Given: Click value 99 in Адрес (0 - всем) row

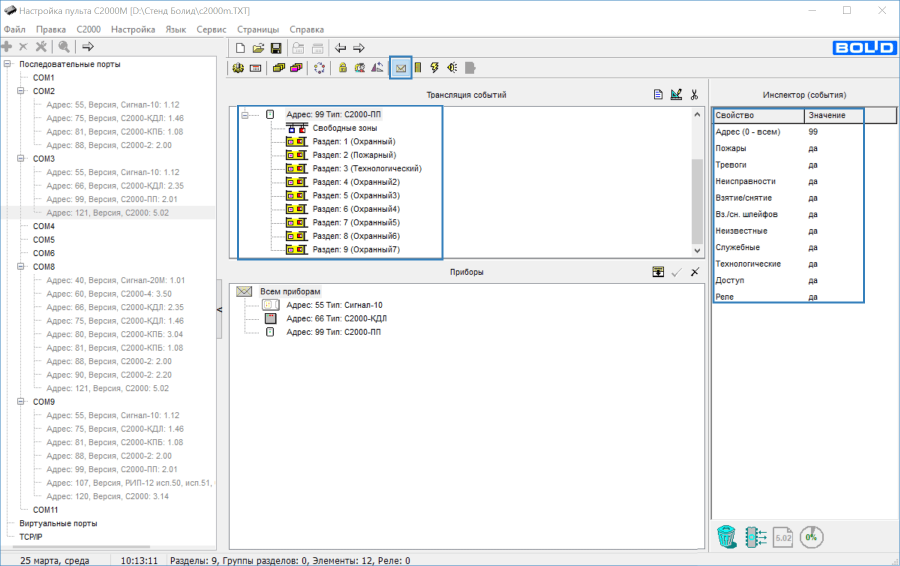Looking at the screenshot, I should [813, 131].
